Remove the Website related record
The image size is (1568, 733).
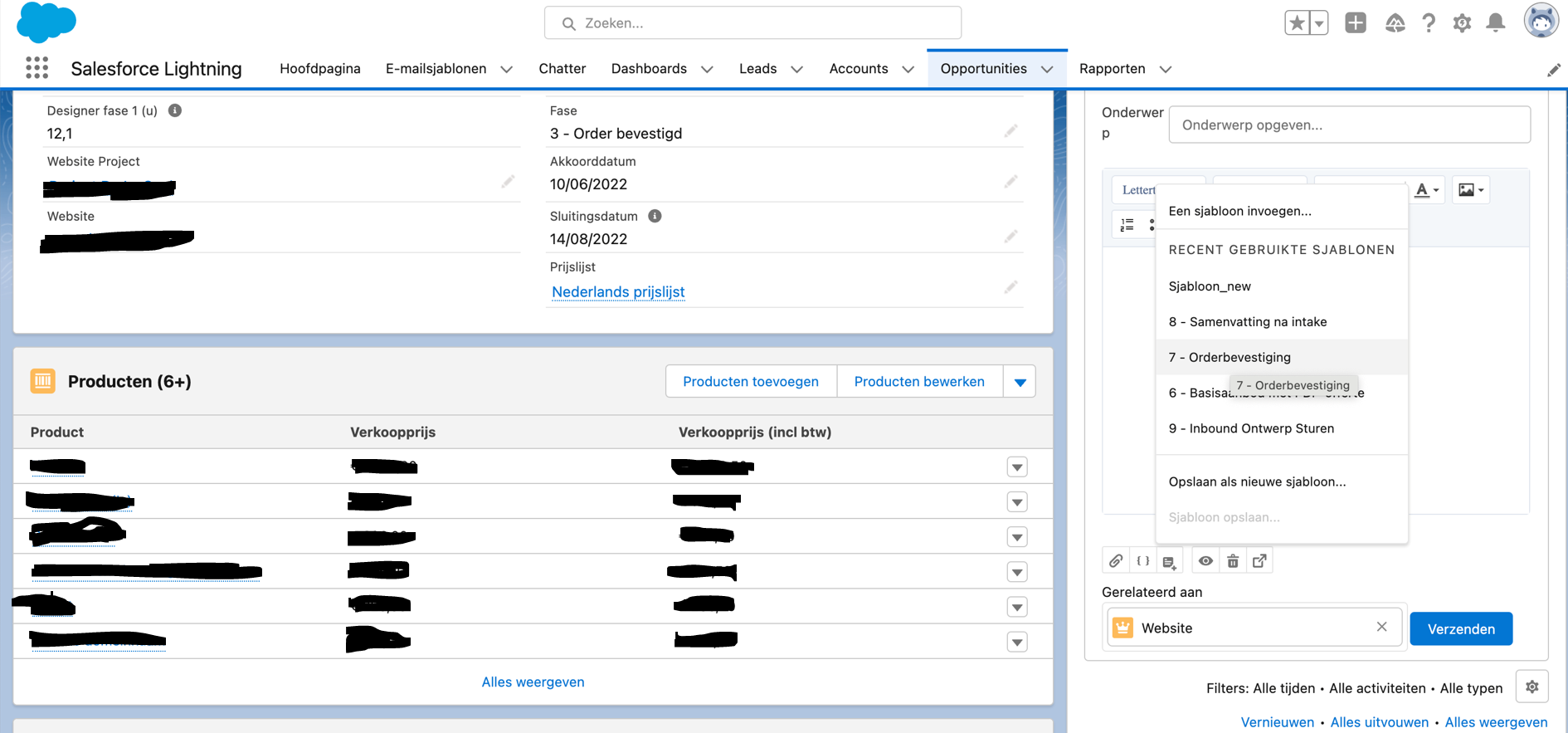1381,627
